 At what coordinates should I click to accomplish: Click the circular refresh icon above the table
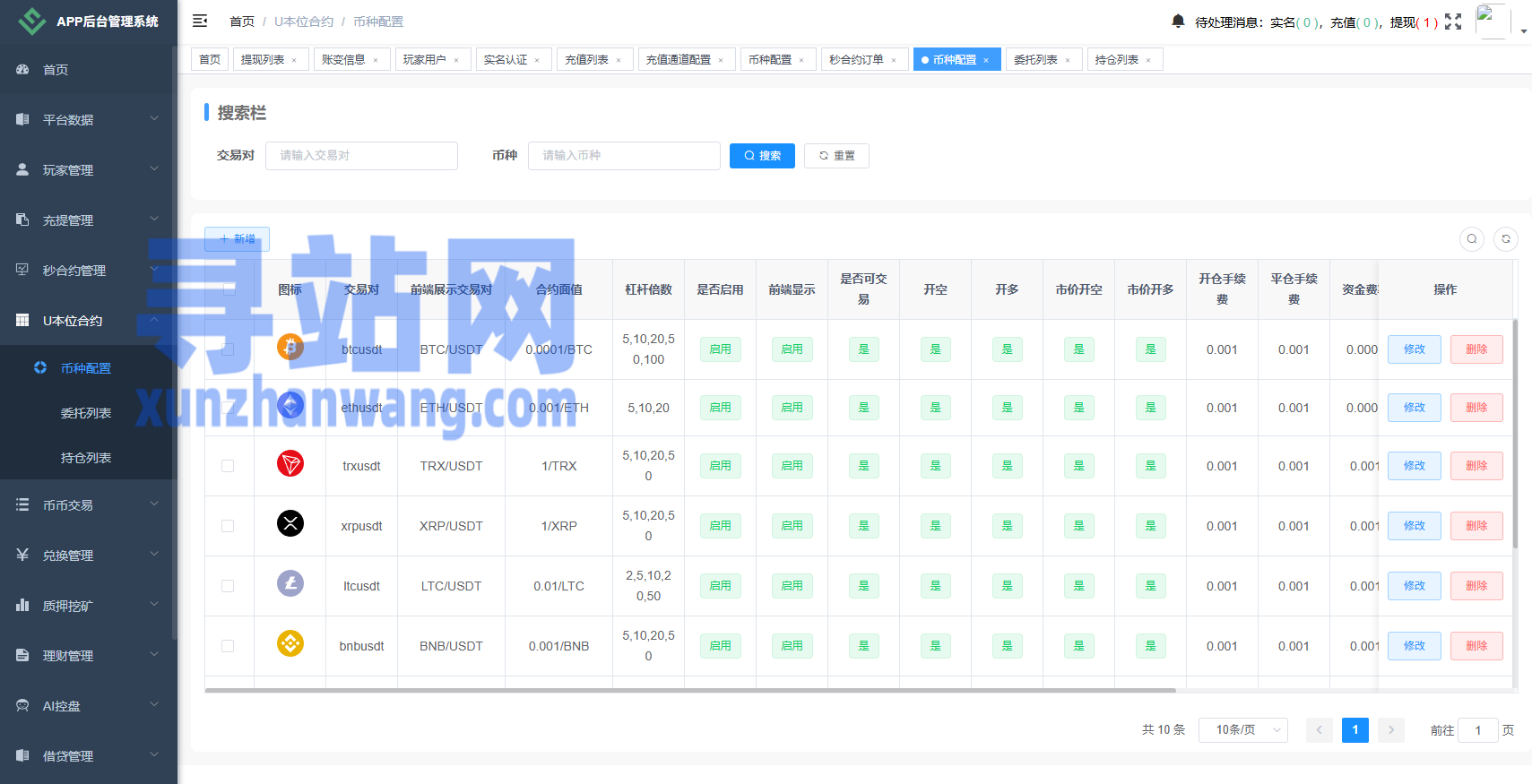pyautogui.click(x=1506, y=239)
